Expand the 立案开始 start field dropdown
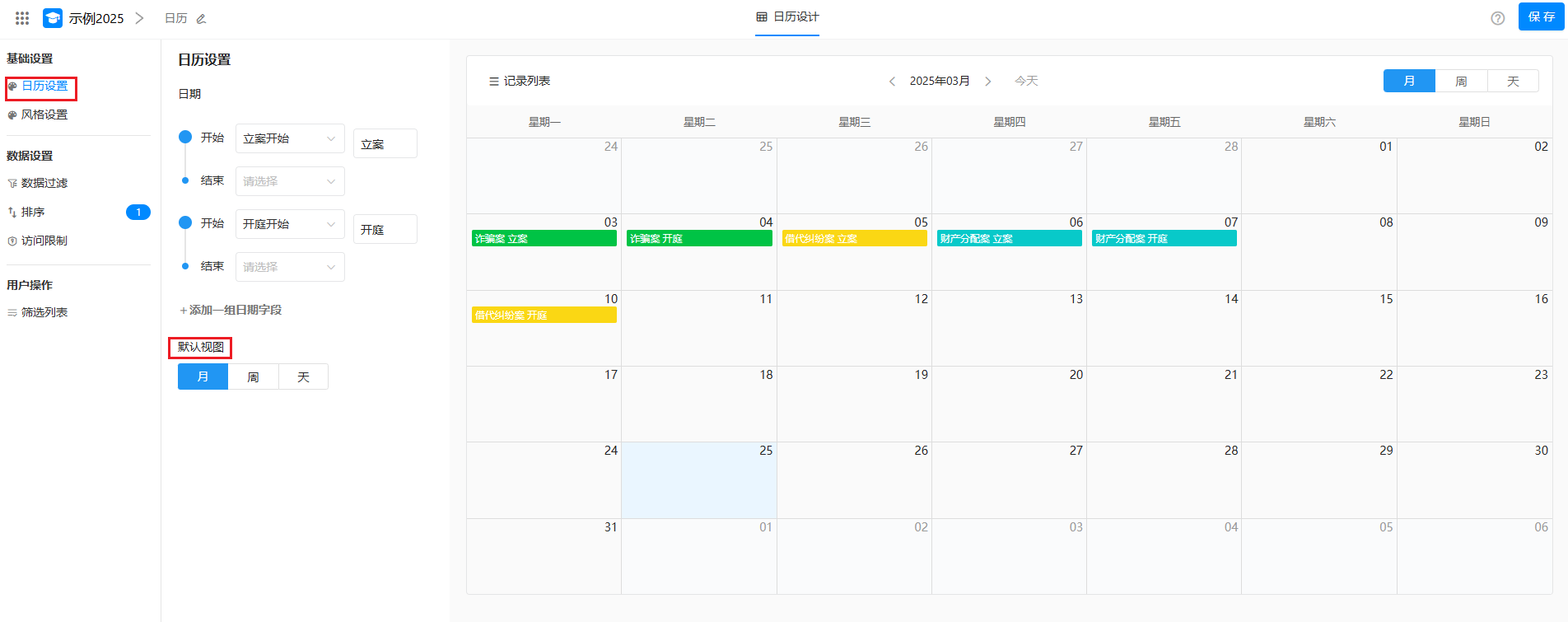1568x622 pixels. pos(290,138)
